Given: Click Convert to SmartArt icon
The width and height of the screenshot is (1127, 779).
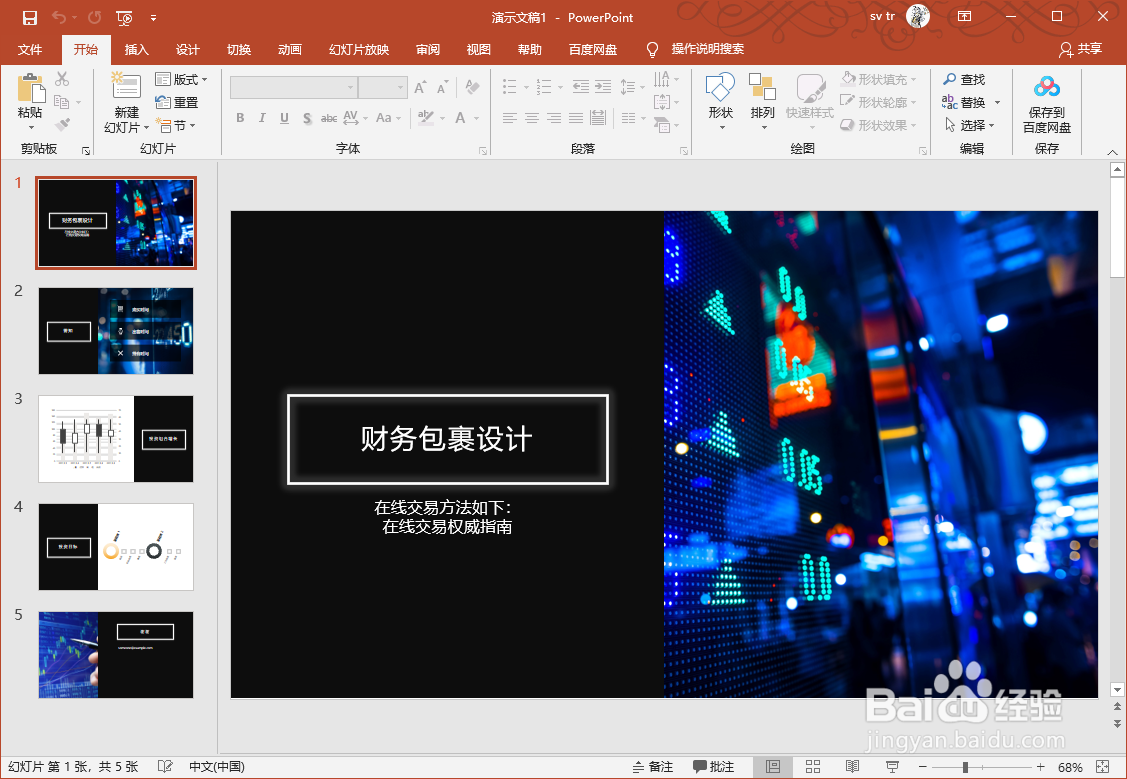Looking at the screenshot, I should pyautogui.click(x=662, y=126).
